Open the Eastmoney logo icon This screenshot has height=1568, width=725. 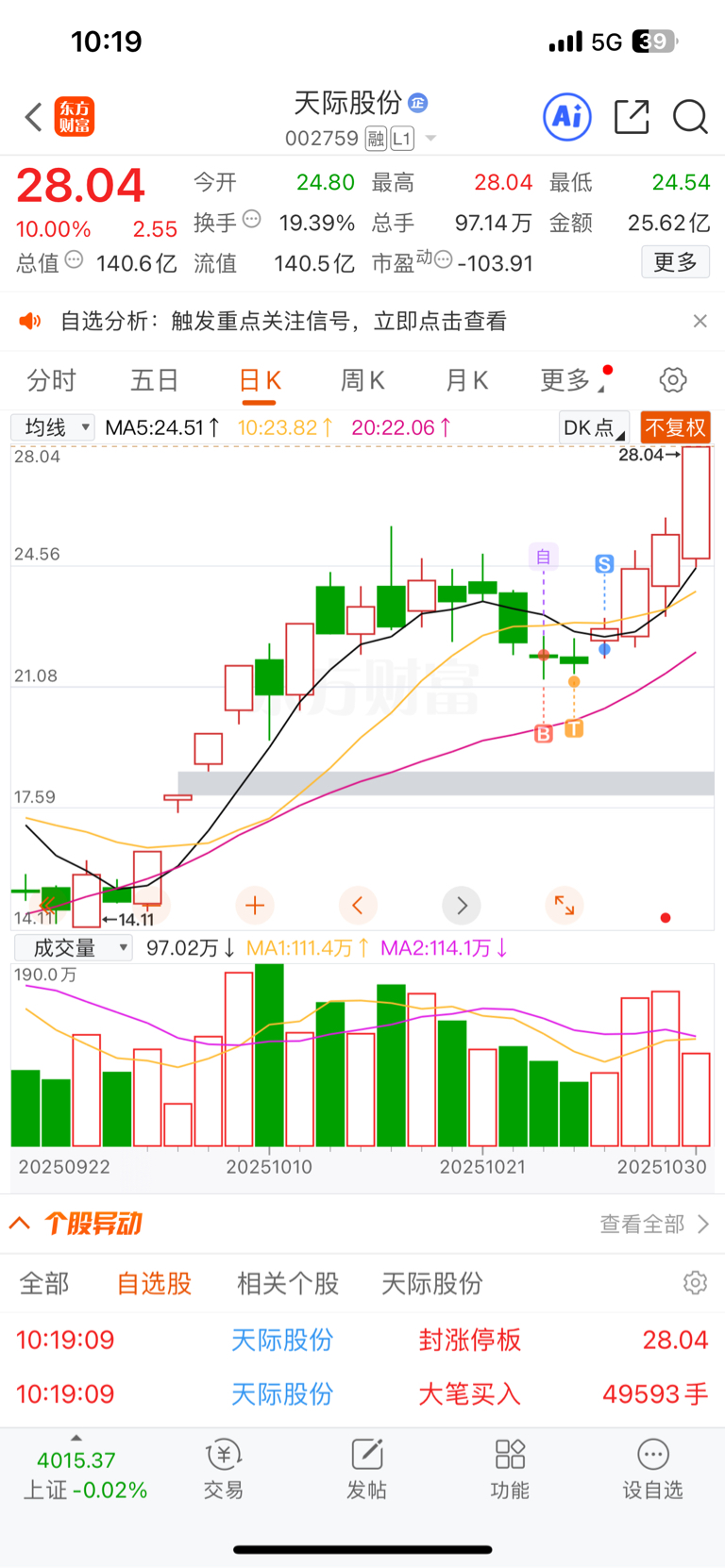pyautogui.click(x=75, y=117)
